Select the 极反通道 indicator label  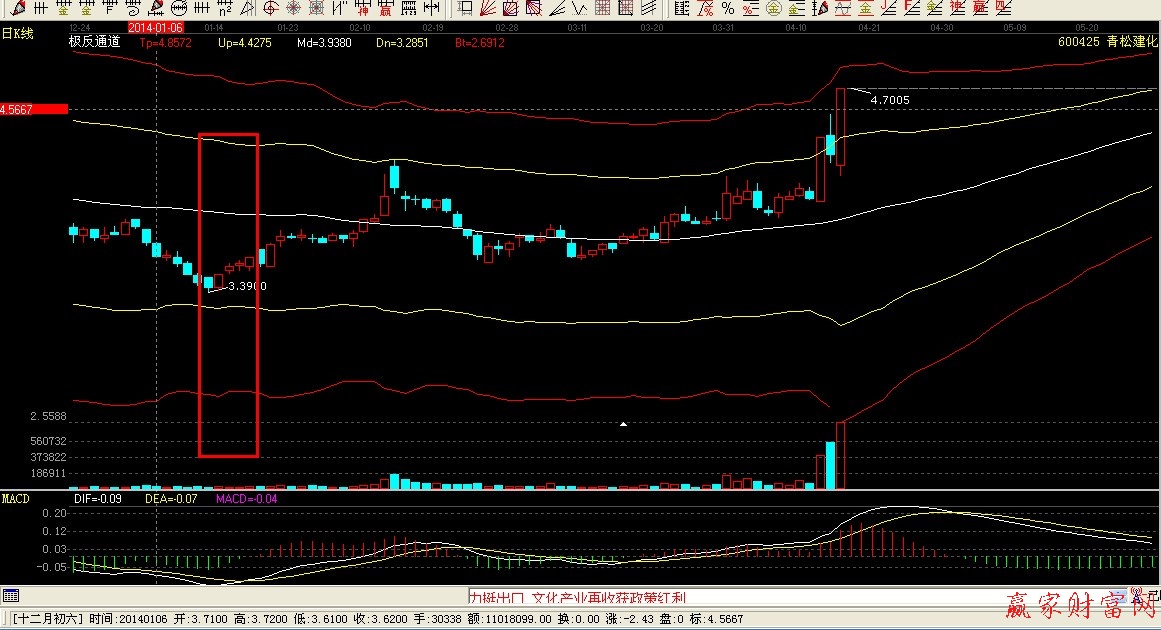coord(95,42)
